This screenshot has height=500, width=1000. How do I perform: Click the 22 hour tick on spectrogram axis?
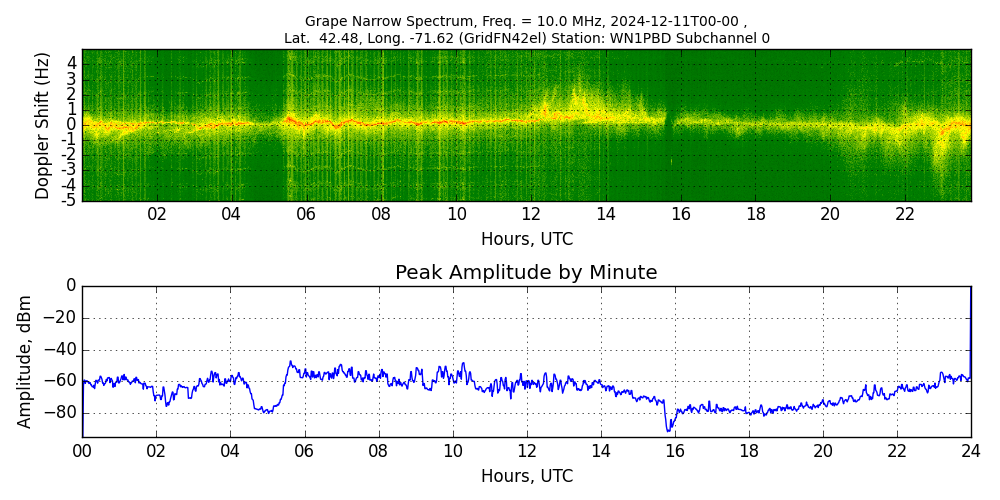(x=905, y=214)
